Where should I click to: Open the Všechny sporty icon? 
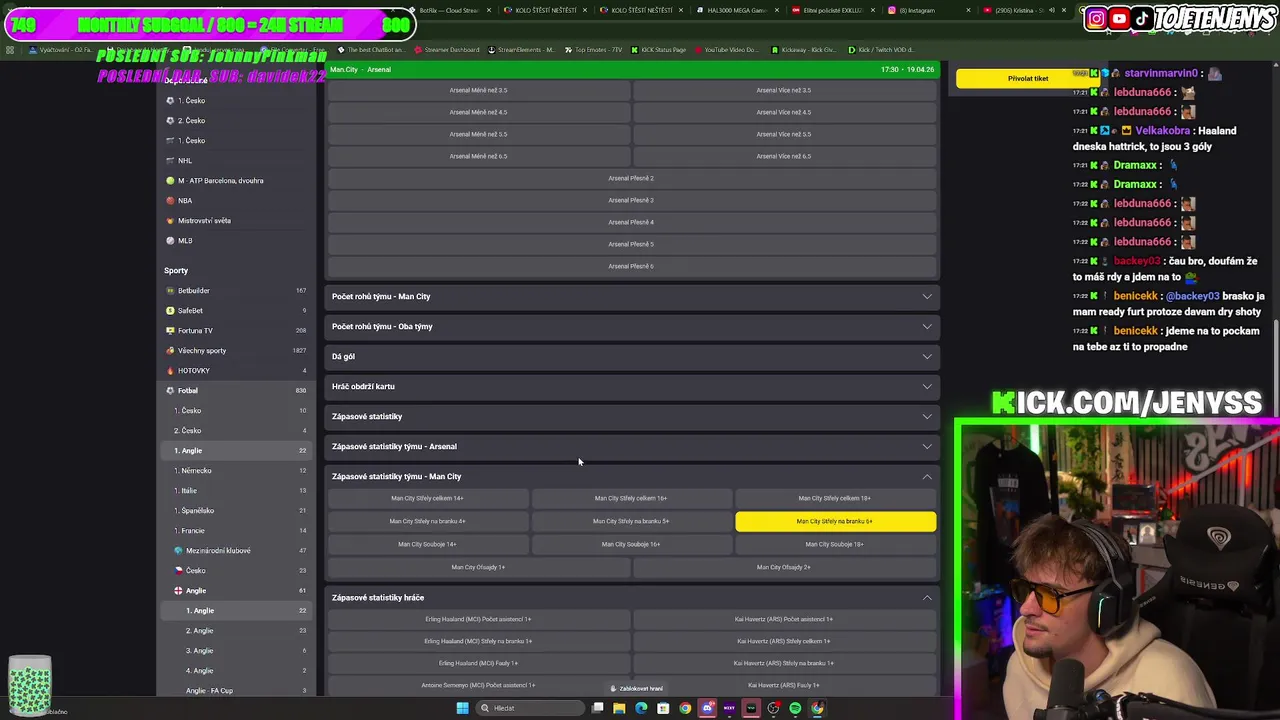click(170, 350)
